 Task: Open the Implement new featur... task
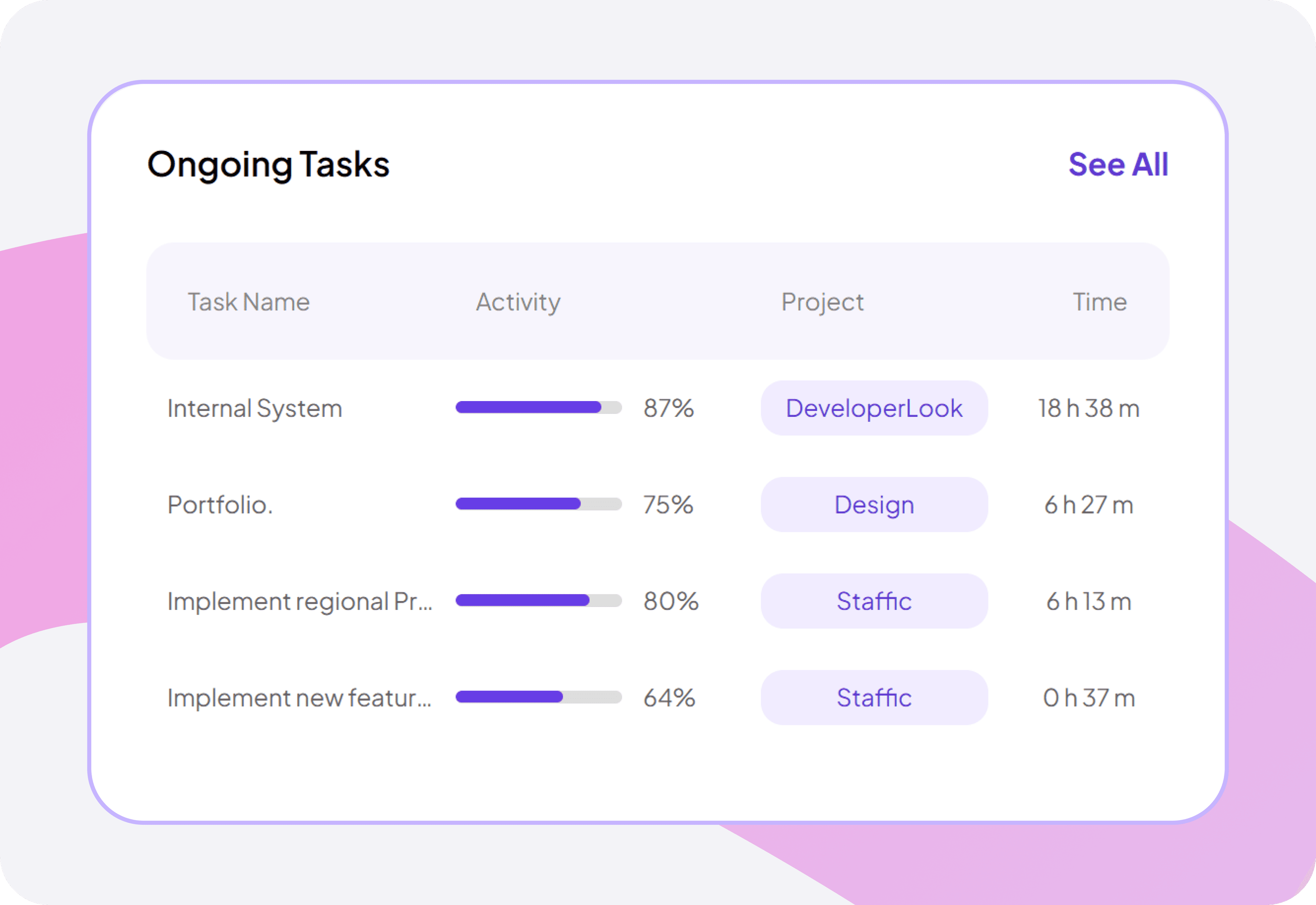pyautogui.click(x=299, y=698)
